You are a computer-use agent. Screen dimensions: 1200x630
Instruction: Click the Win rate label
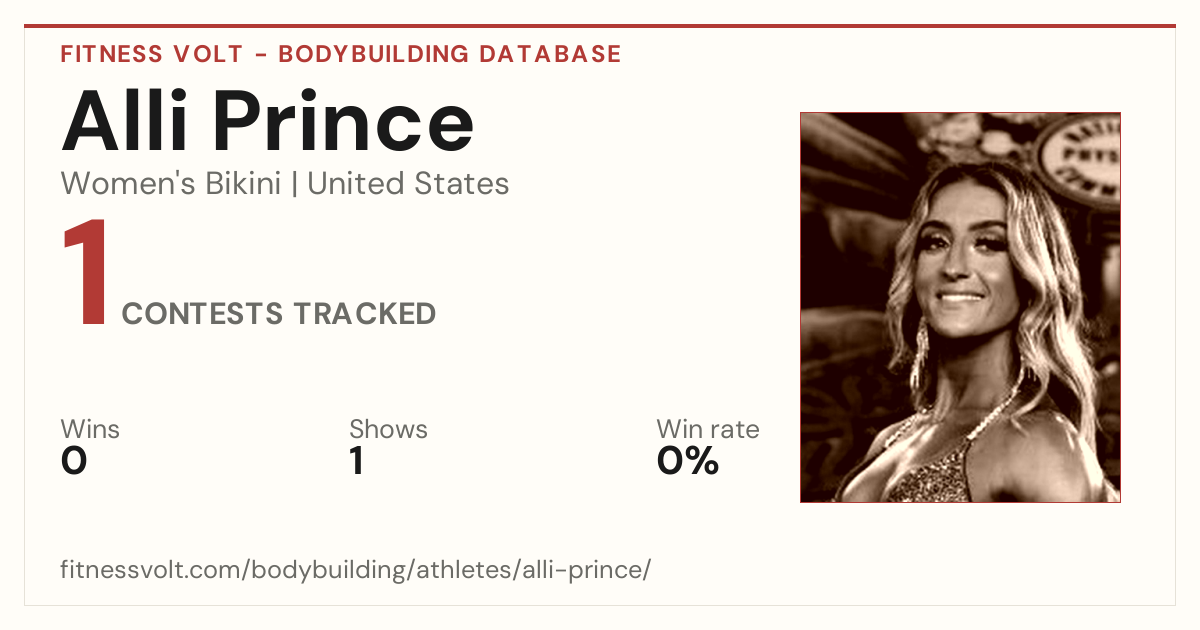(x=708, y=430)
